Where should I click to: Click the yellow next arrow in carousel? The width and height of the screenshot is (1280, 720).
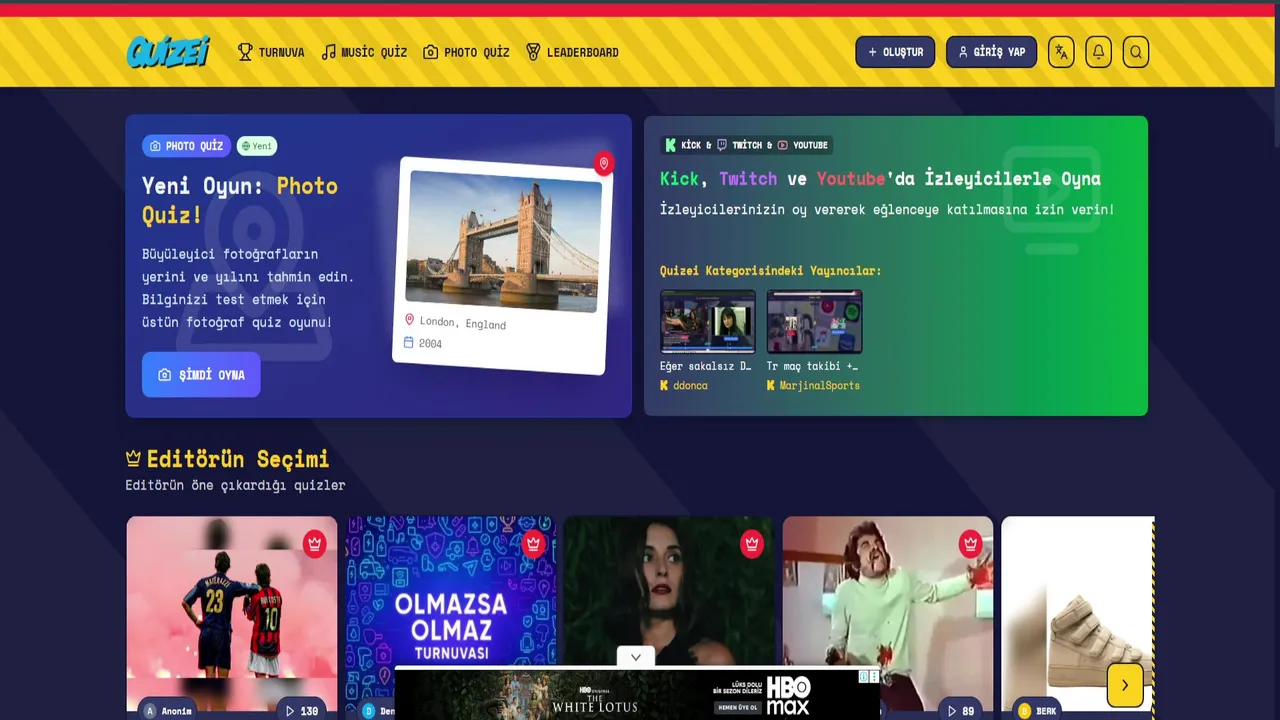(1125, 685)
